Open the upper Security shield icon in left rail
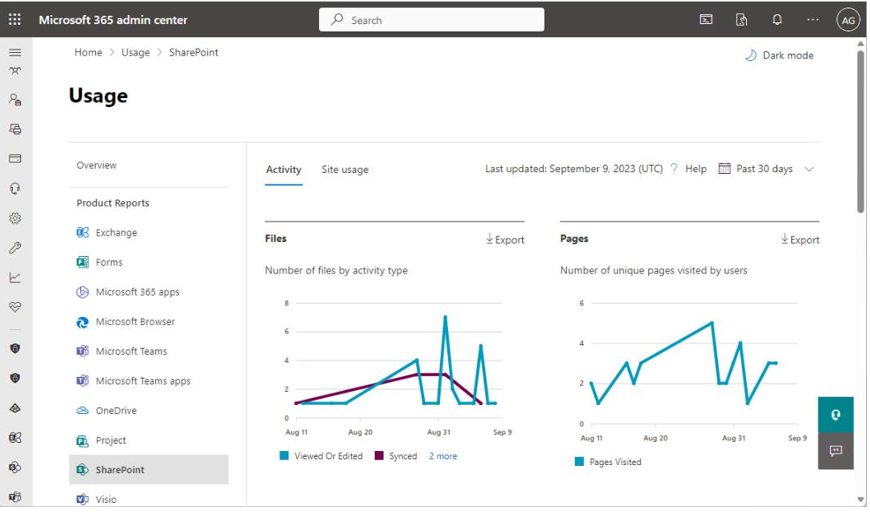Screen dimensions: 870x512 click(15, 348)
